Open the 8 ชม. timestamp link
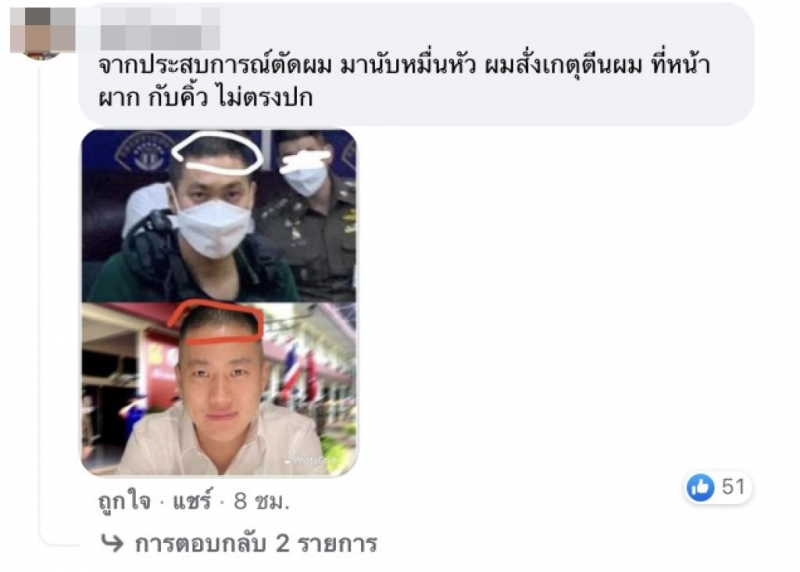The height and width of the screenshot is (572, 800). pyautogui.click(x=262, y=502)
